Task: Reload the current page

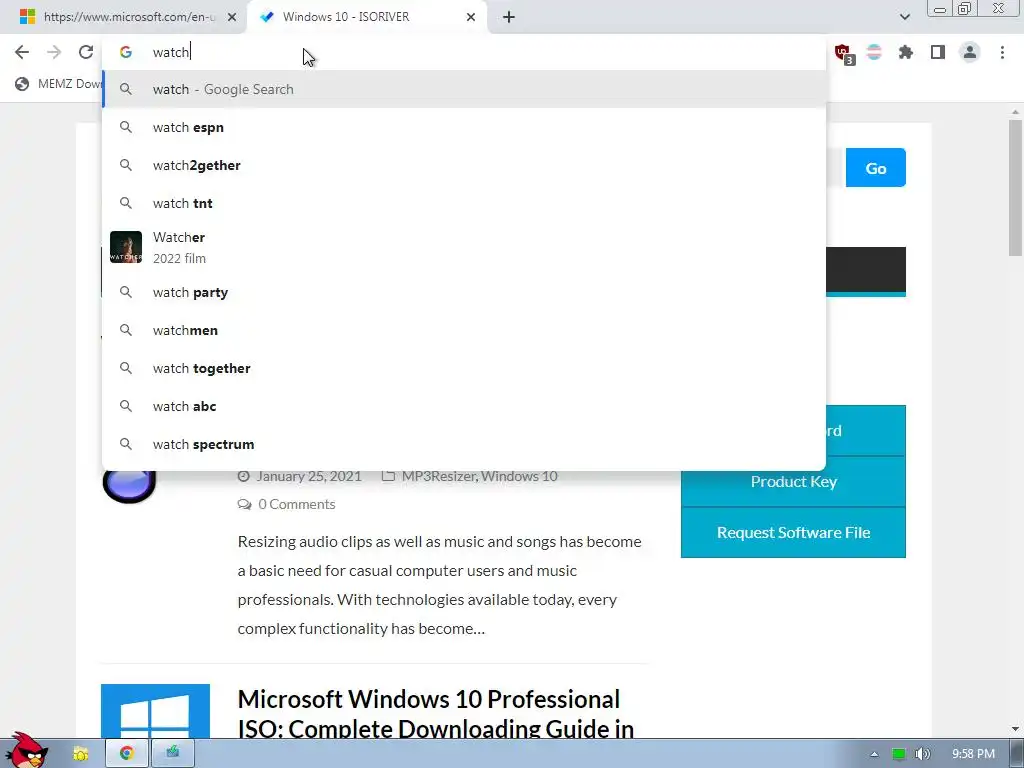Action: point(86,52)
